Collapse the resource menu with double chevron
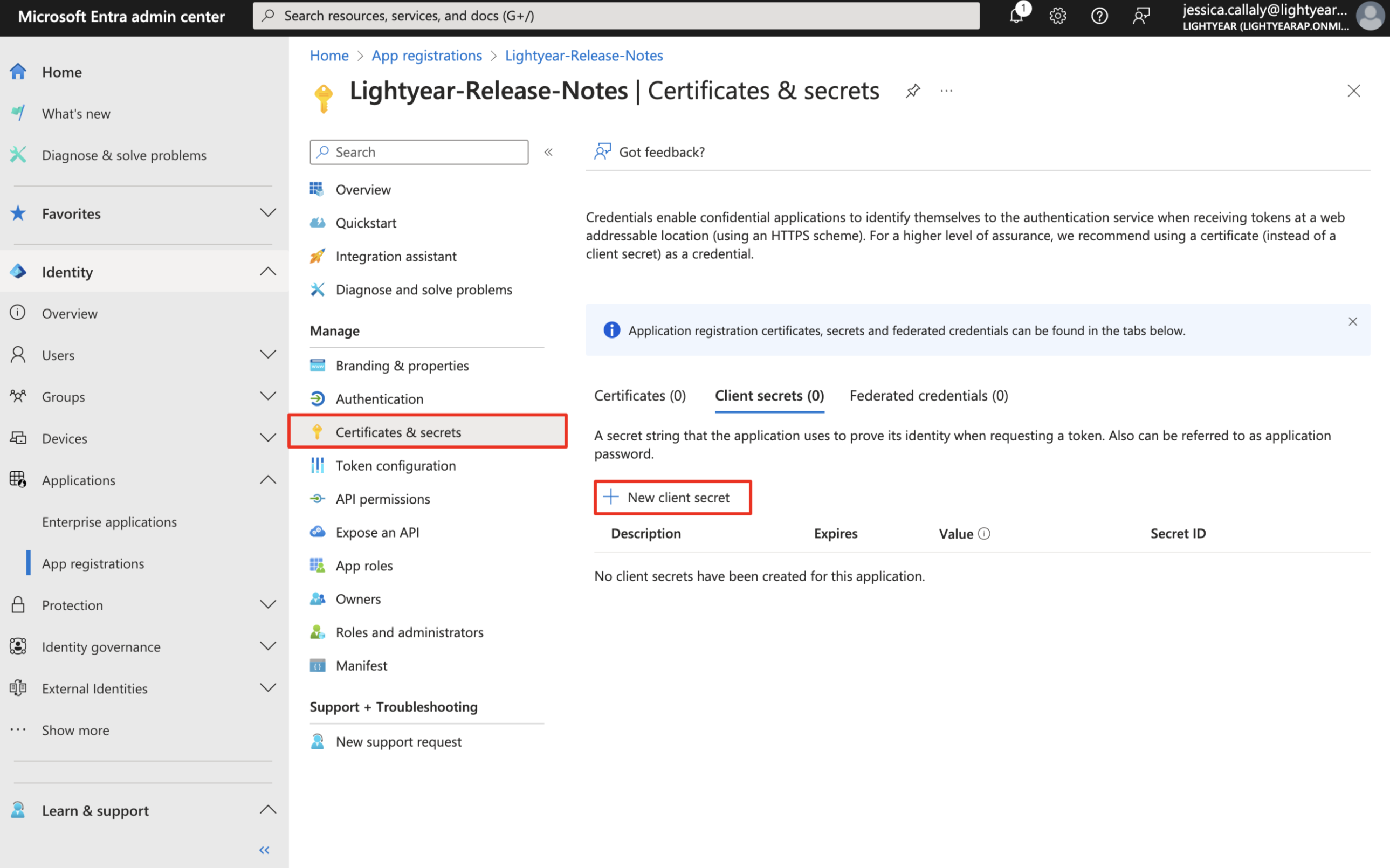Screen dimensions: 1390x868 point(548,152)
